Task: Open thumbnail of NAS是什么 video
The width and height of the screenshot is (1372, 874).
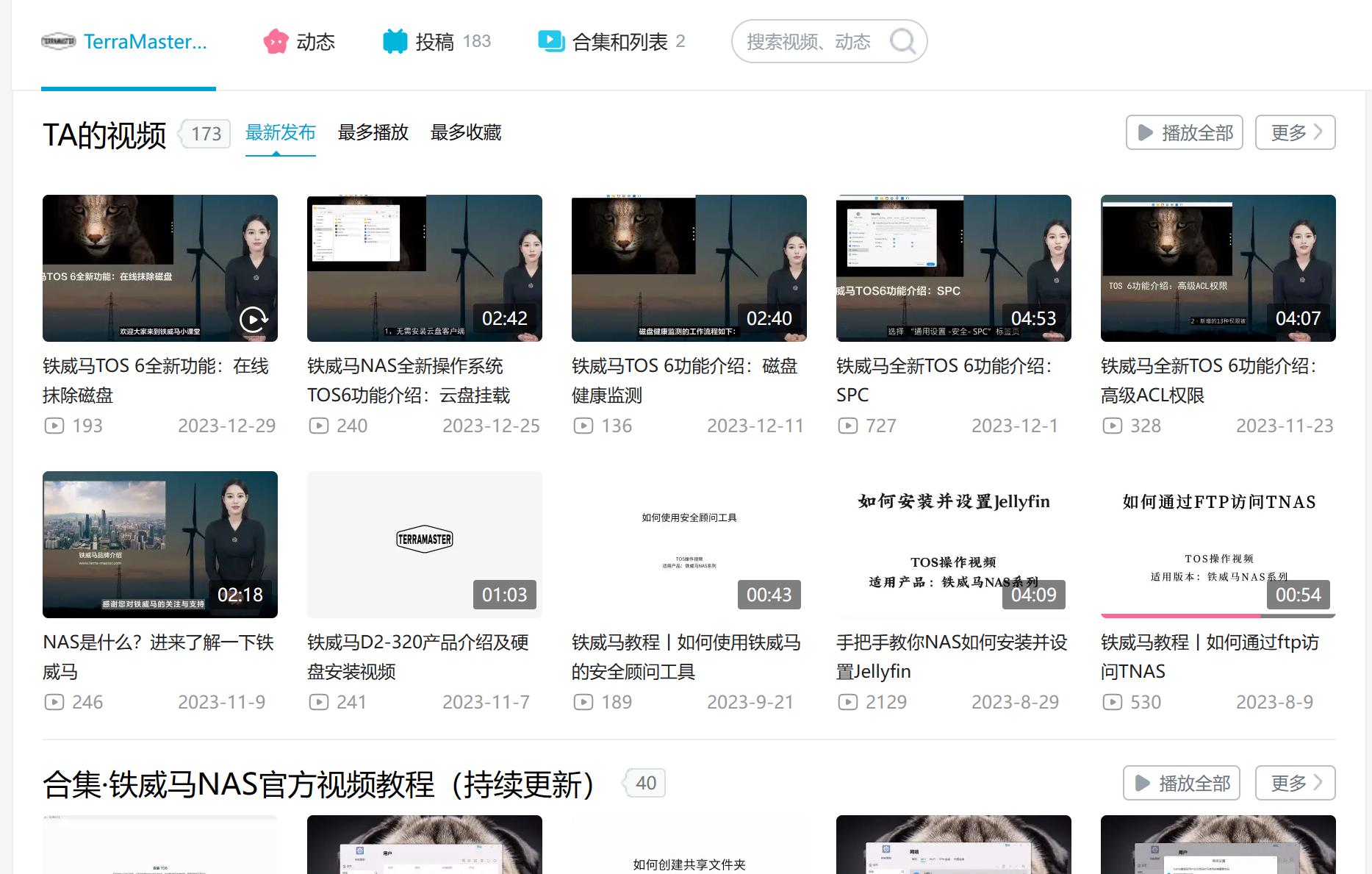Action: [x=160, y=545]
